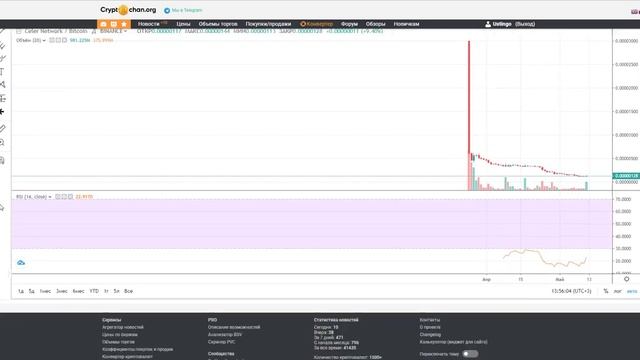Screen dimensions: 640x360
Task: Select the Text annotation tool
Action: [2, 72]
